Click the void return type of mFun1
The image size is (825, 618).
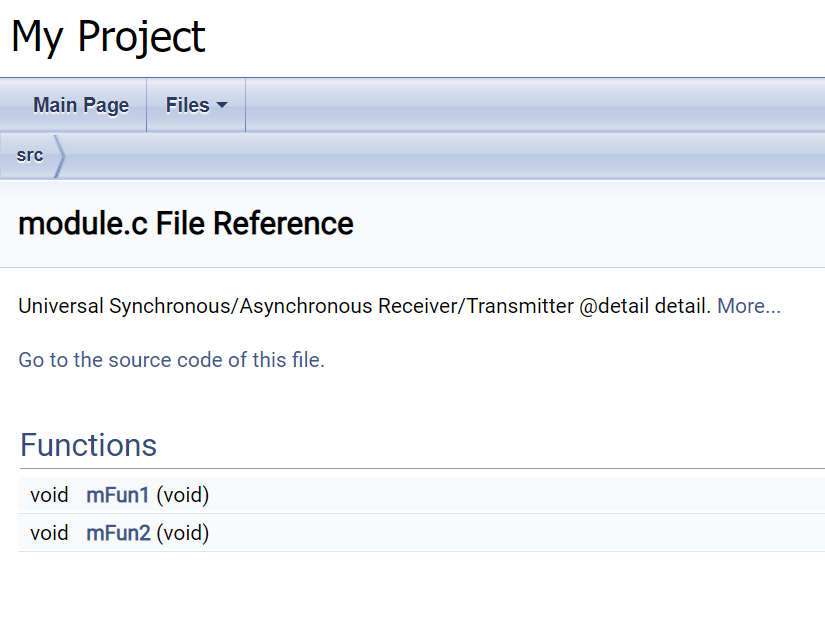pyautogui.click(x=49, y=495)
